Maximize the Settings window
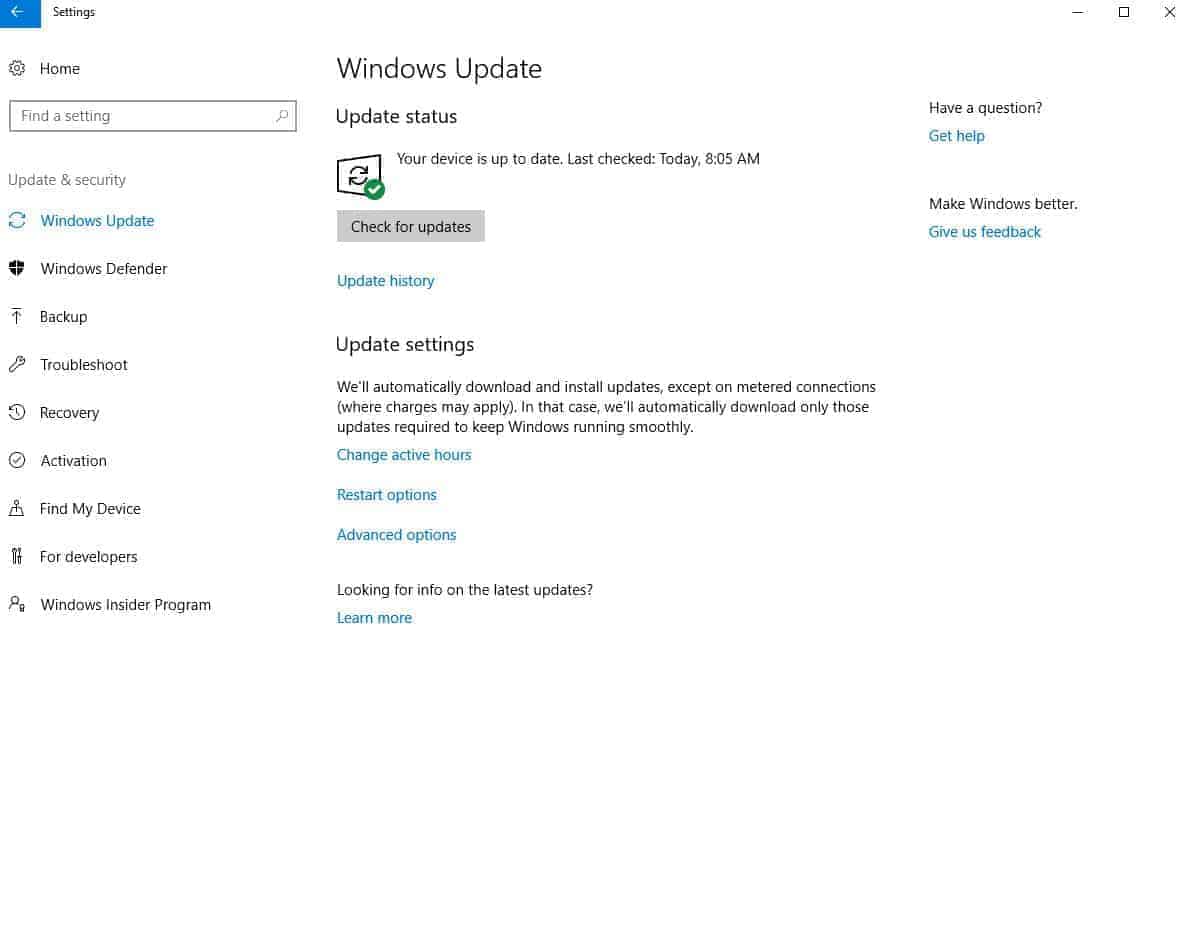The height and width of the screenshot is (928, 1192). [x=1124, y=12]
